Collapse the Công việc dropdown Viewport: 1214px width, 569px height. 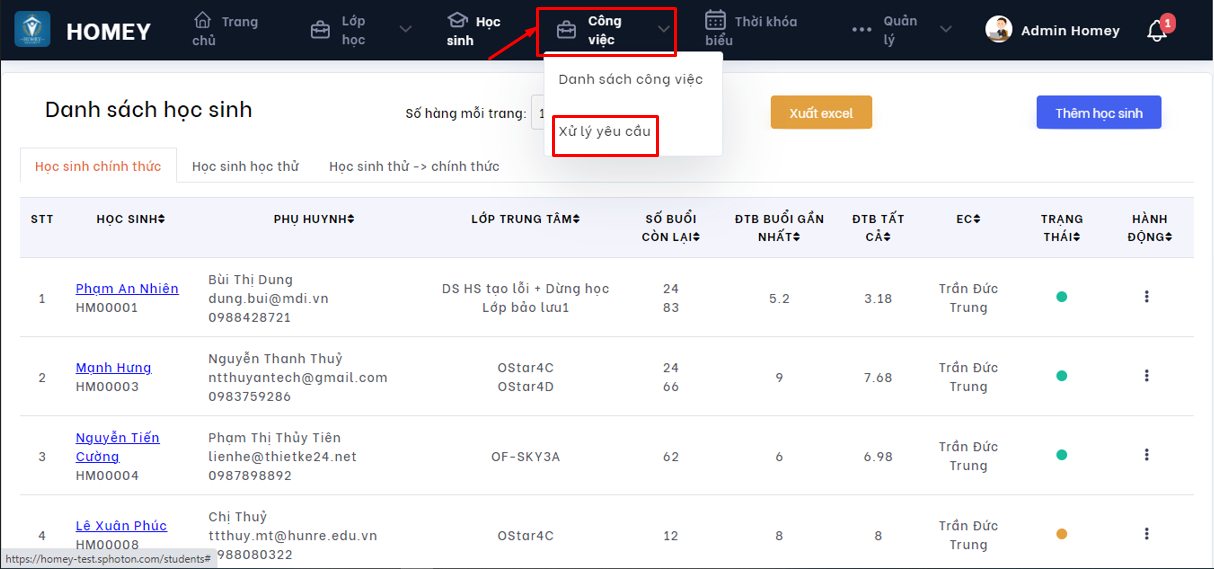[x=664, y=30]
